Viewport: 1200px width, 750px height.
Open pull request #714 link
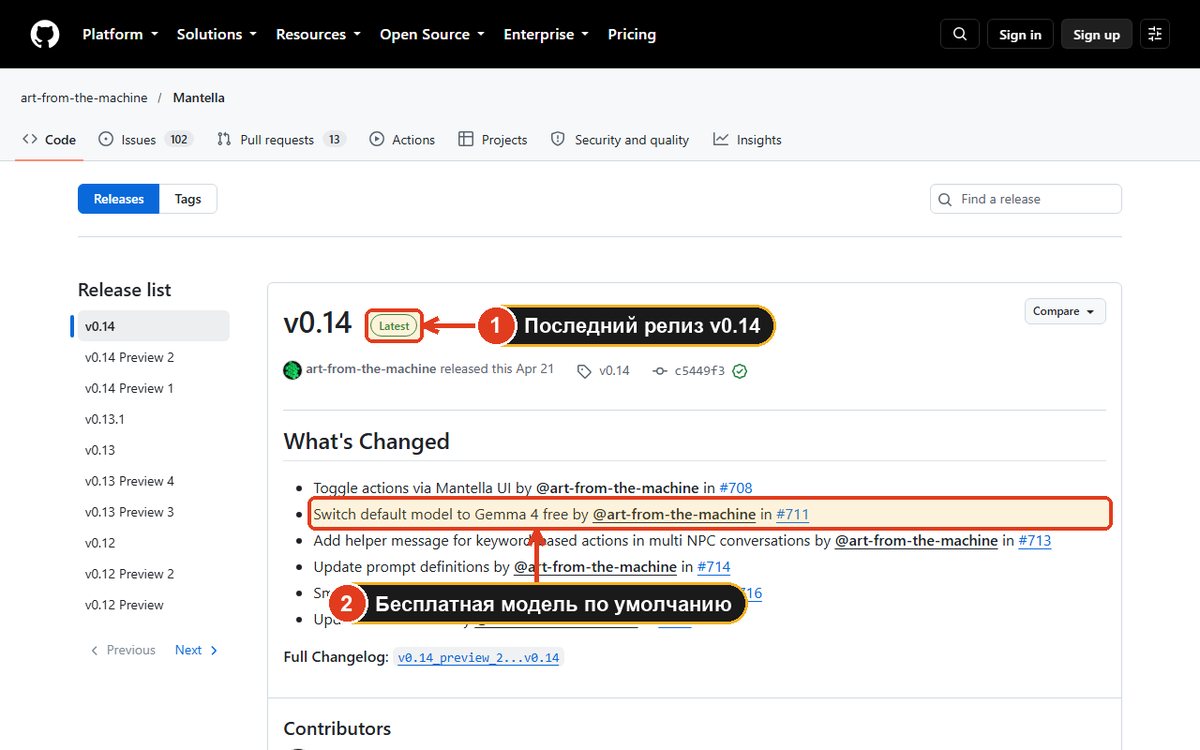(714, 566)
